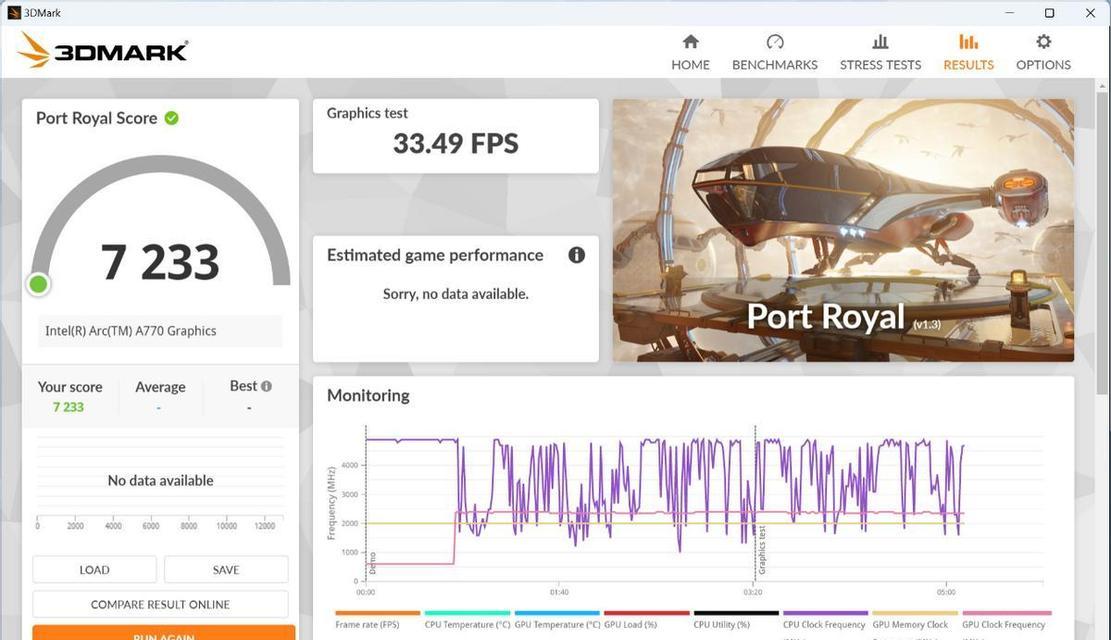Screen dimensions: 1111x640
Task: Open the info icon for Estimated game performance
Action: (x=577, y=255)
